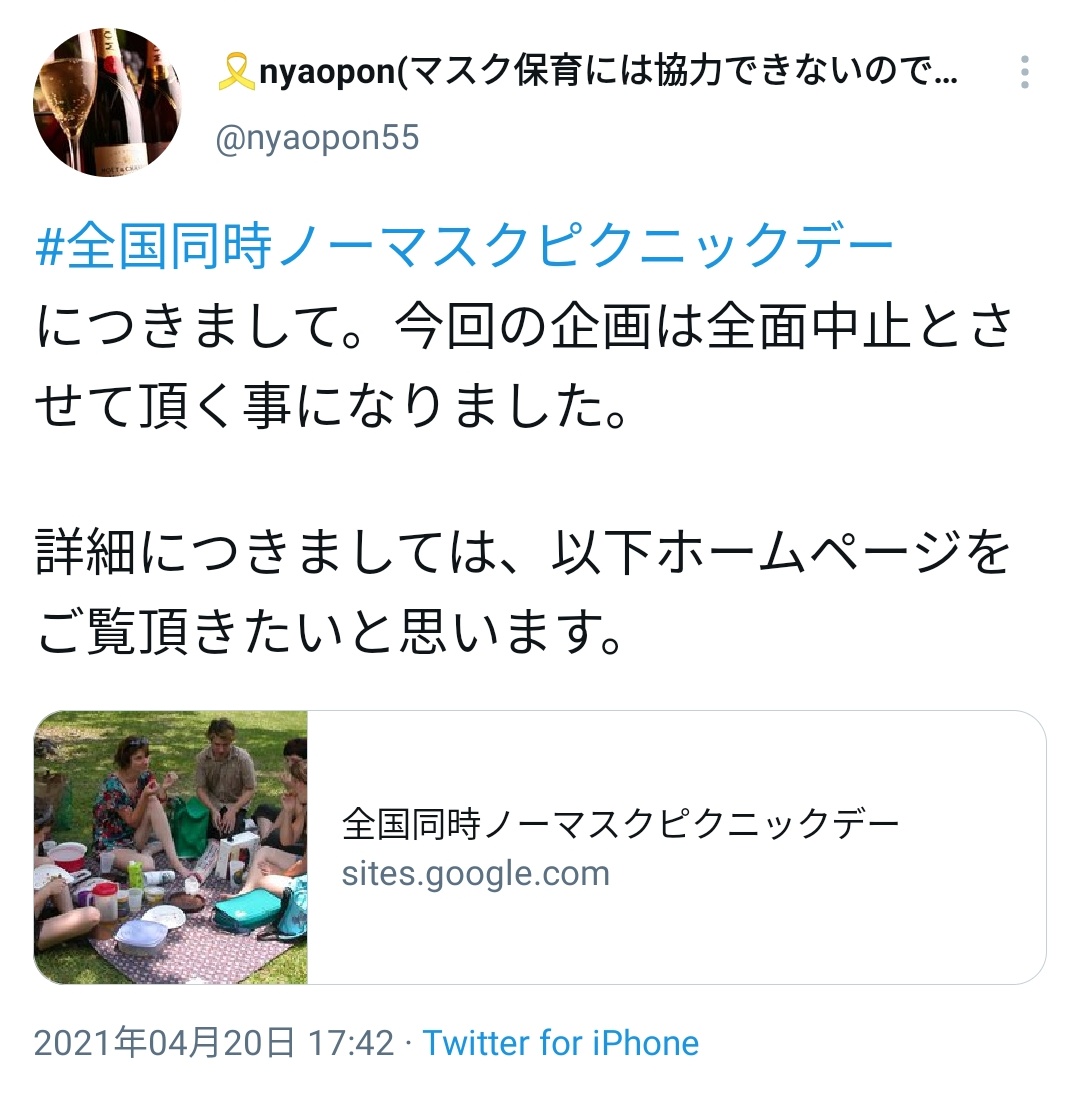
Task: Select the tweet line ご覧頂きたいと思います。
Action: pos(330,631)
